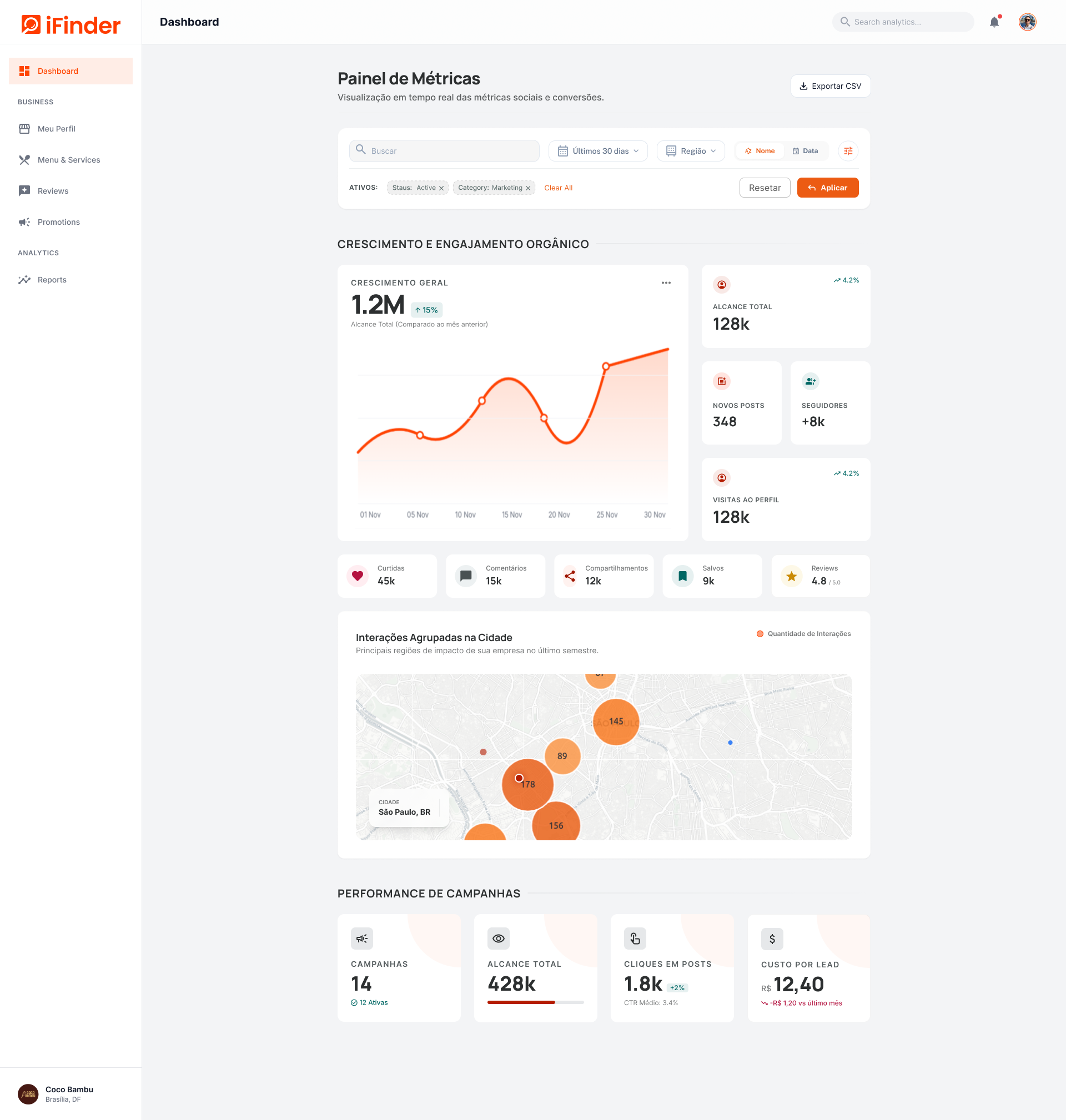Focus the Search analytics field
The width and height of the screenshot is (1066, 1120).
pyautogui.click(x=903, y=22)
